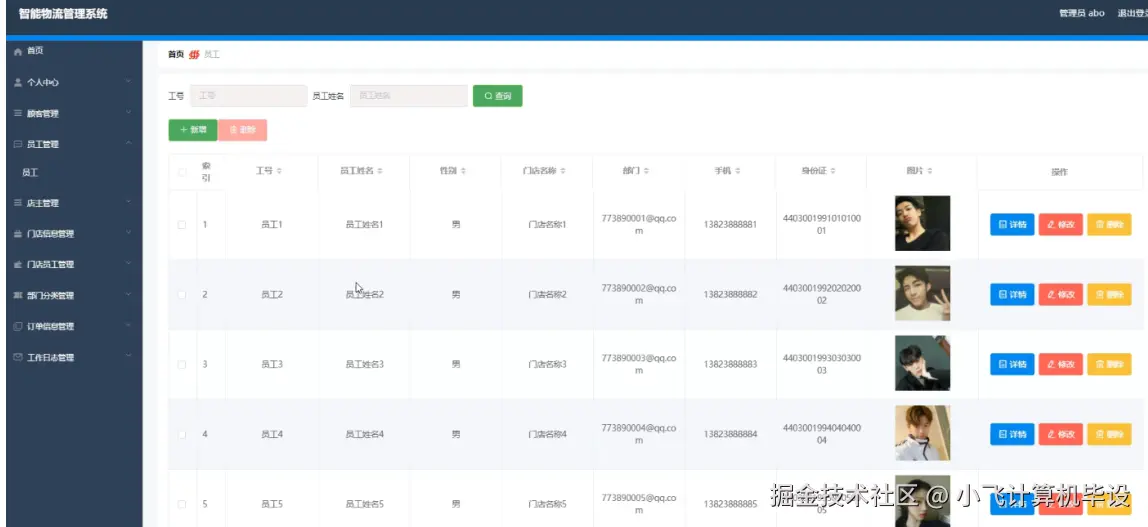Check the checkbox for row 员工1
Viewport: 1148px width, 527px height.
pyautogui.click(x=182, y=225)
